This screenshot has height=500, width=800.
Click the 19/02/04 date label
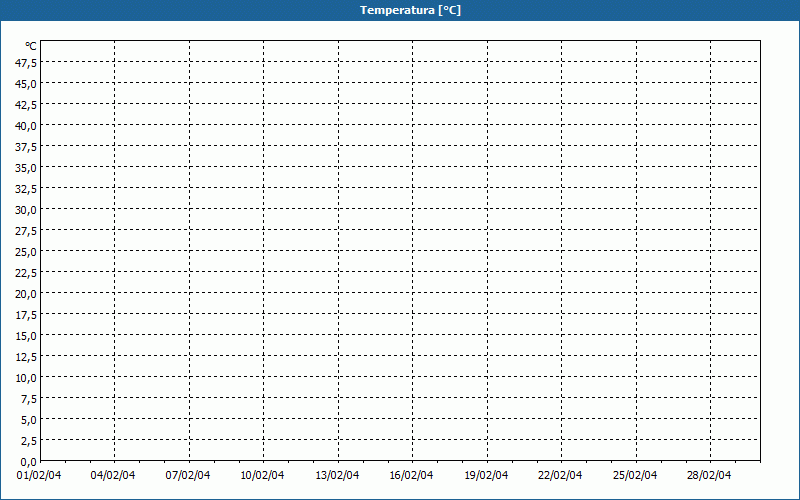[x=486, y=476]
